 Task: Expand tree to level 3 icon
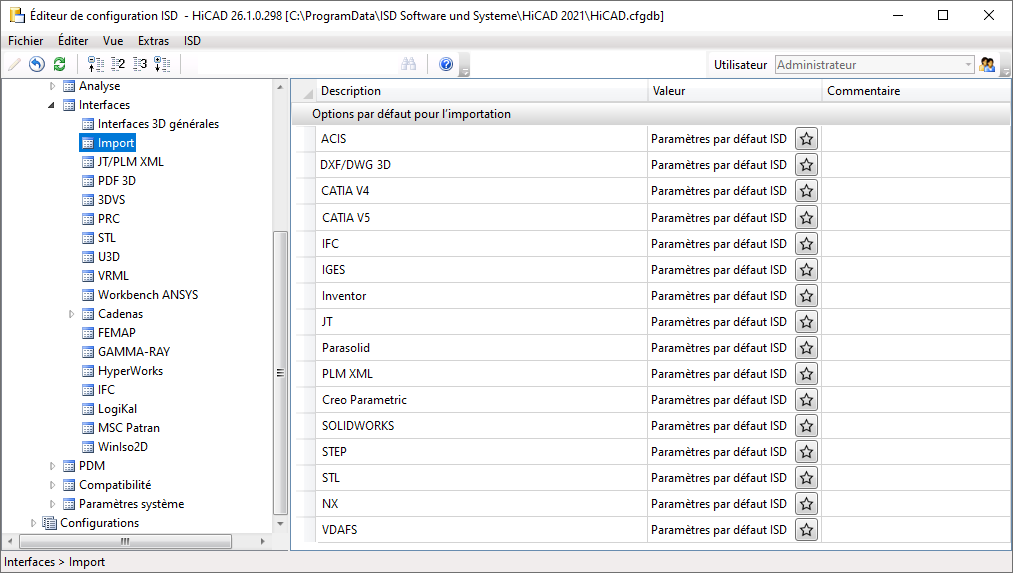140,64
